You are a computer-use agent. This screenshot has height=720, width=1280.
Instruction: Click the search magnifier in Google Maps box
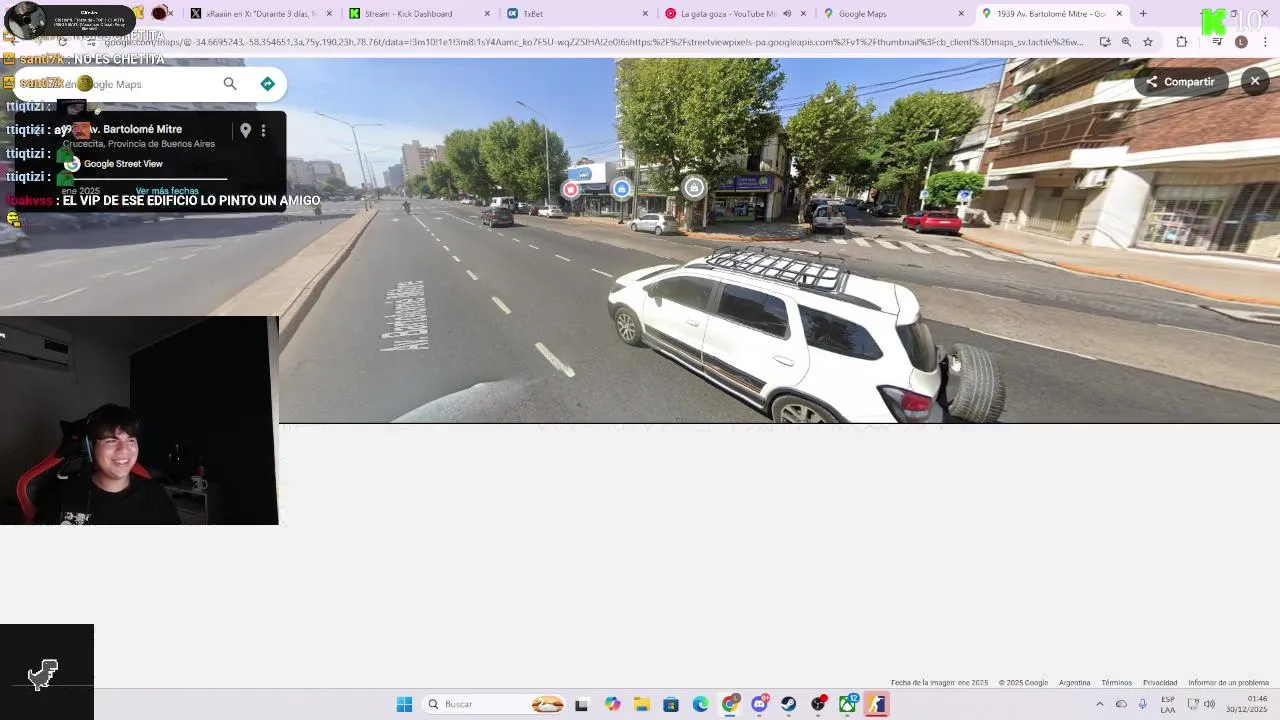pos(230,84)
